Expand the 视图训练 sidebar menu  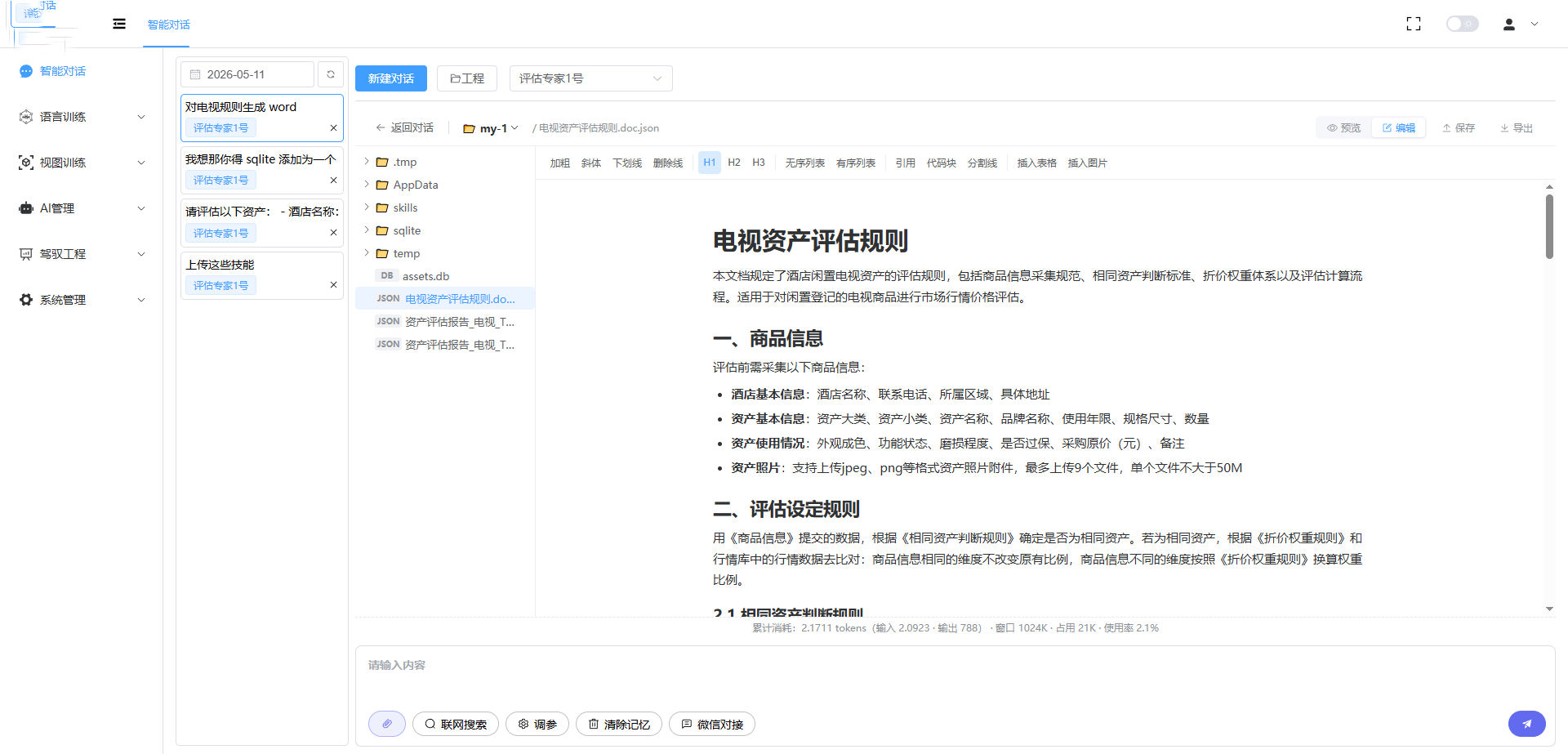pyautogui.click(x=82, y=163)
